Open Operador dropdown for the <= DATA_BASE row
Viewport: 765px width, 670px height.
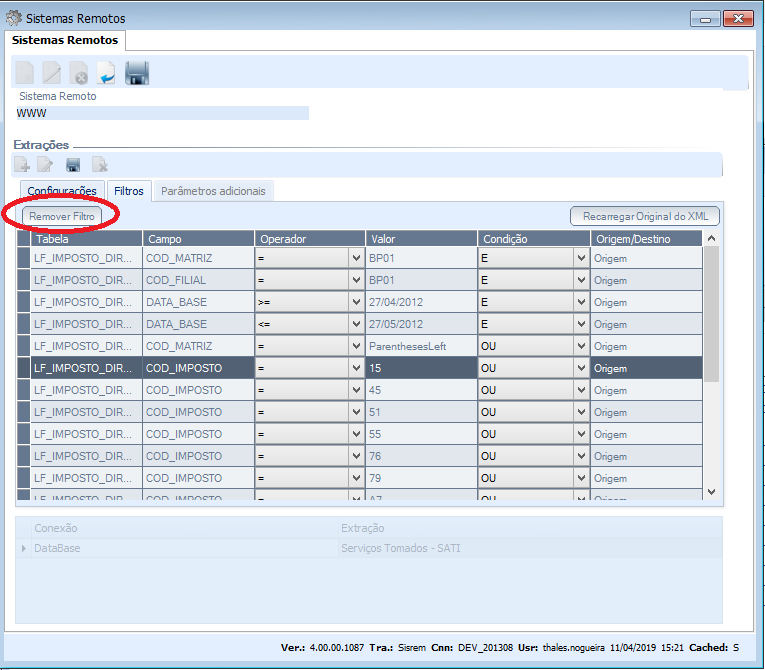[x=357, y=324]
